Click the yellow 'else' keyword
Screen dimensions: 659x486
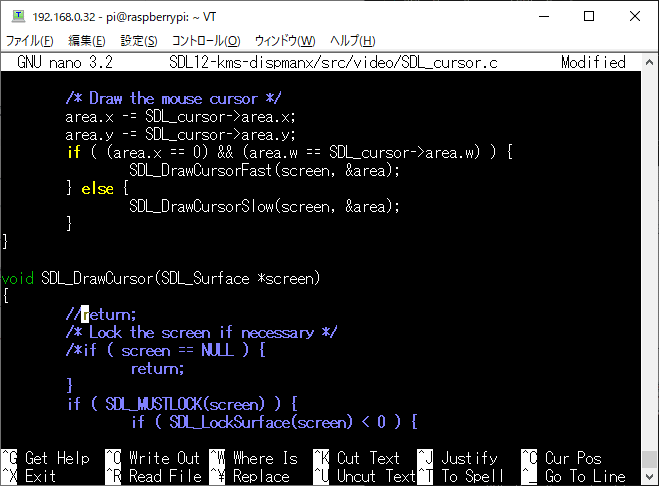click(x=98, y=189)
